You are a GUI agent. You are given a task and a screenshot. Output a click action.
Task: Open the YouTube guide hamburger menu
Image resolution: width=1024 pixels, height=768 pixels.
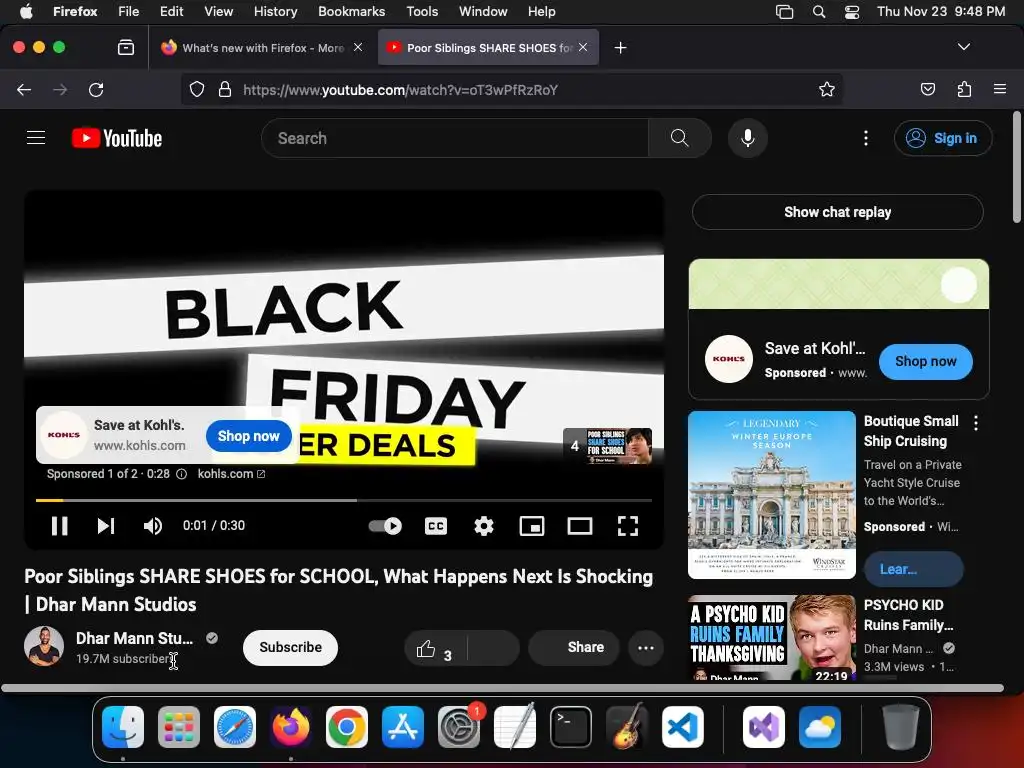click(x=36, y=138)
